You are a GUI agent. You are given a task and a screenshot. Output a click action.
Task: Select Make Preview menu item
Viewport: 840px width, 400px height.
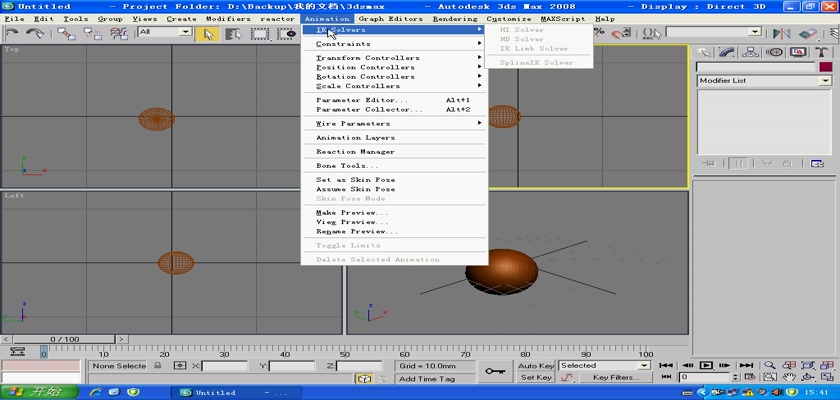(395, 213)
